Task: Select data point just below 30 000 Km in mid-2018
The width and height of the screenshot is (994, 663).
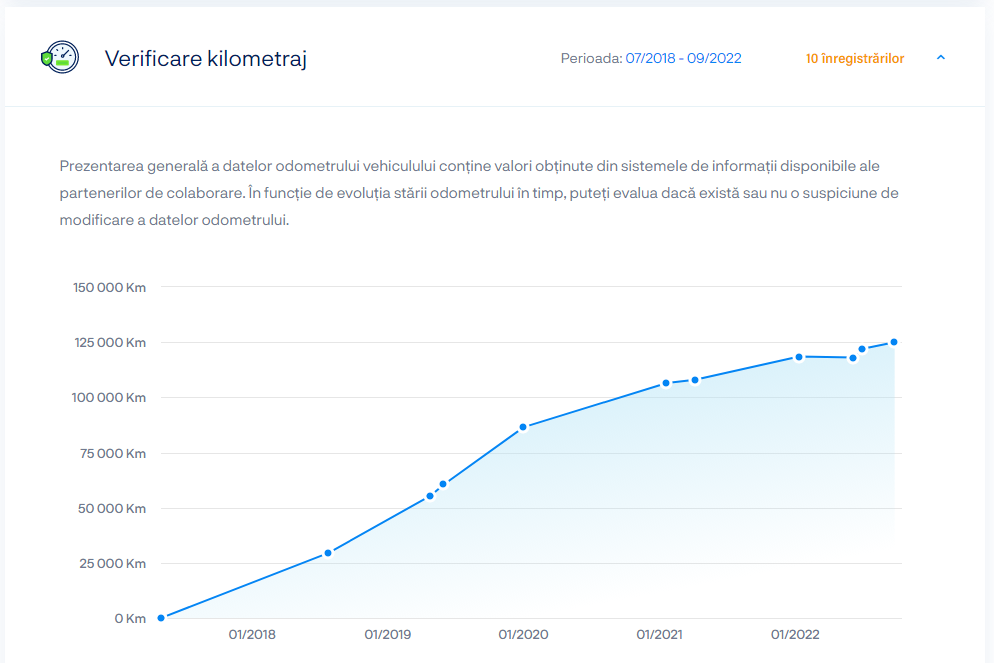Action: click(x=328, y=553)
